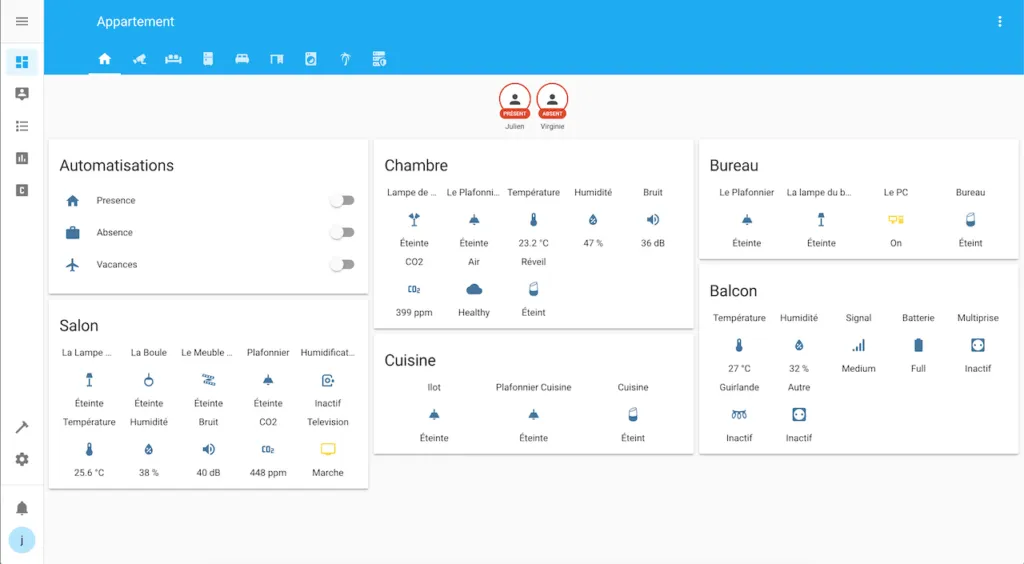
Task: Switch to the bed (bedroom) tab
Action: [x=242, y=59]
